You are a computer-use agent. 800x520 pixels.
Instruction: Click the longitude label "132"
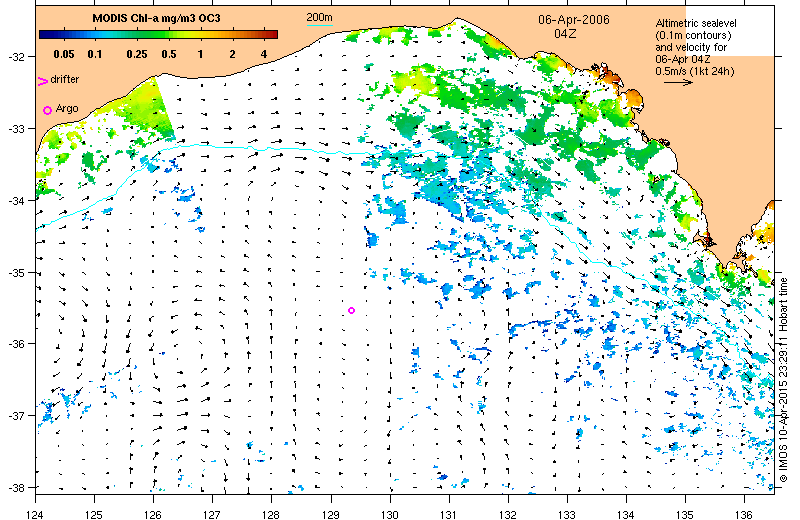(508, 515)
